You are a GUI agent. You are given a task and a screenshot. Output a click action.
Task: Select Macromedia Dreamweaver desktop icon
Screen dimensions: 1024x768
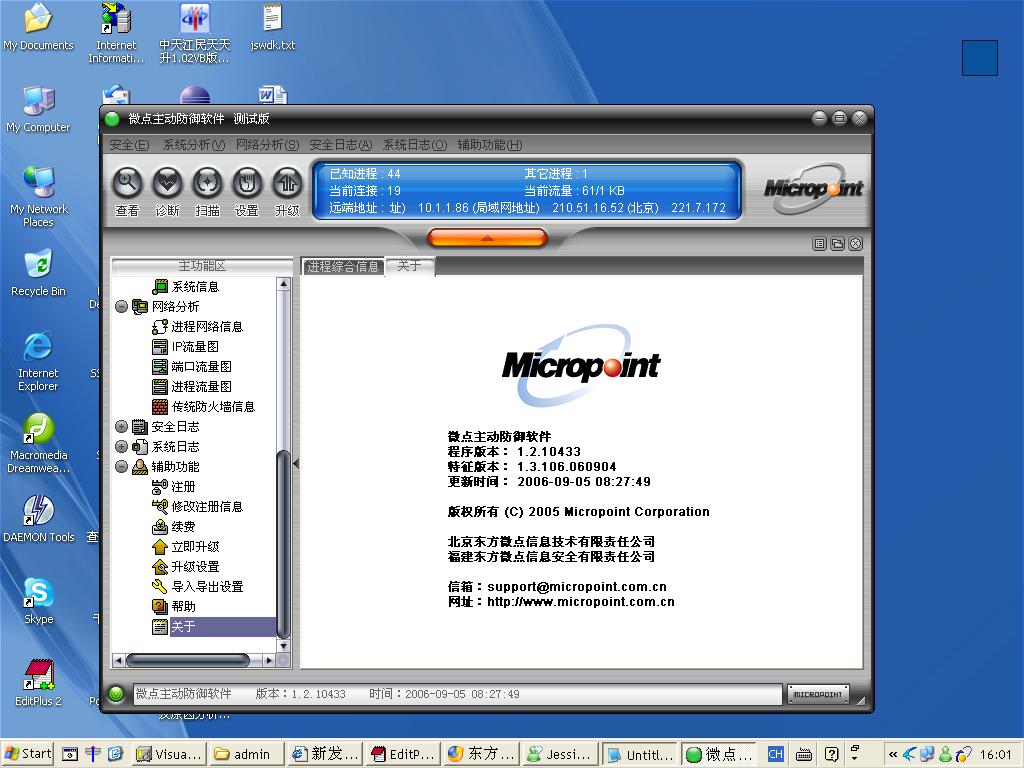(39, 443)
